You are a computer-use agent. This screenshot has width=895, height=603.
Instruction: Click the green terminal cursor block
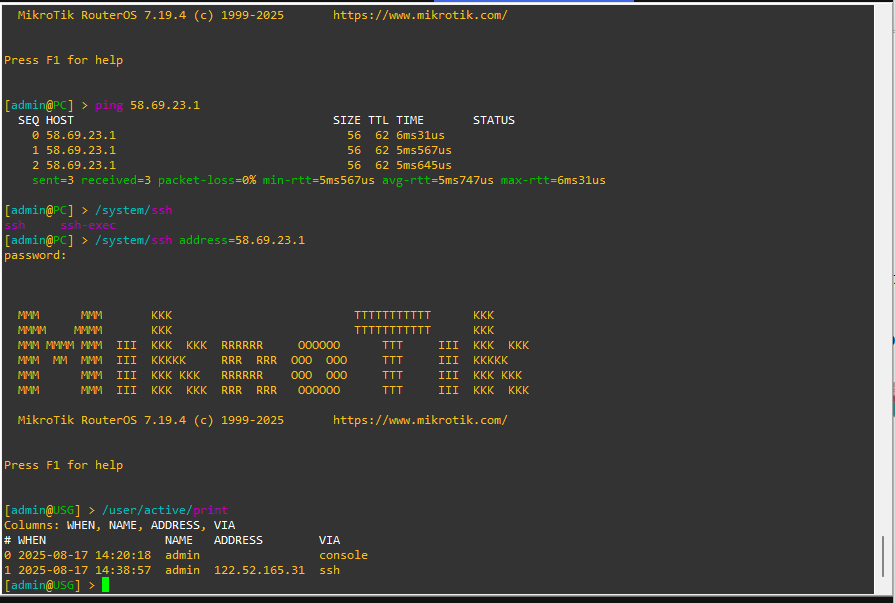(106, 585)
